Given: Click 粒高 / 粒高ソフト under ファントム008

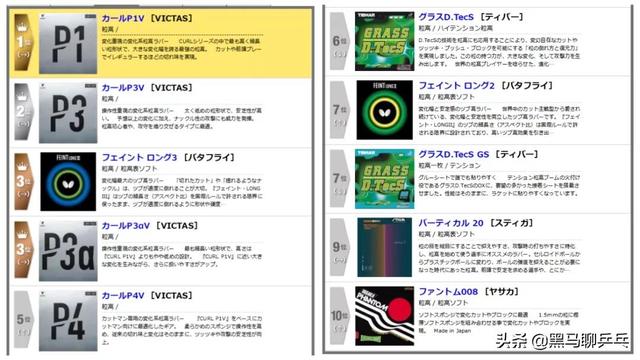Looking at the screenshot, I should 443,302.
